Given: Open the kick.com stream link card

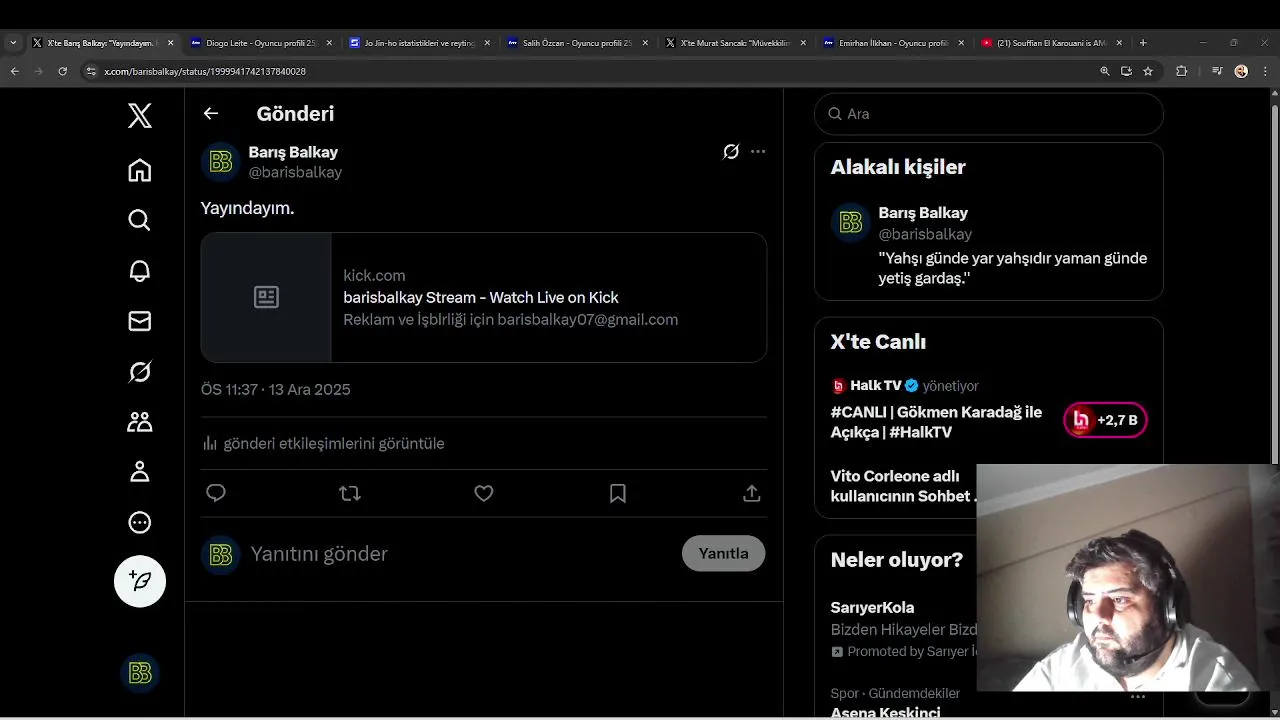Looking at the screenshot, I should (x=484, y=297).
